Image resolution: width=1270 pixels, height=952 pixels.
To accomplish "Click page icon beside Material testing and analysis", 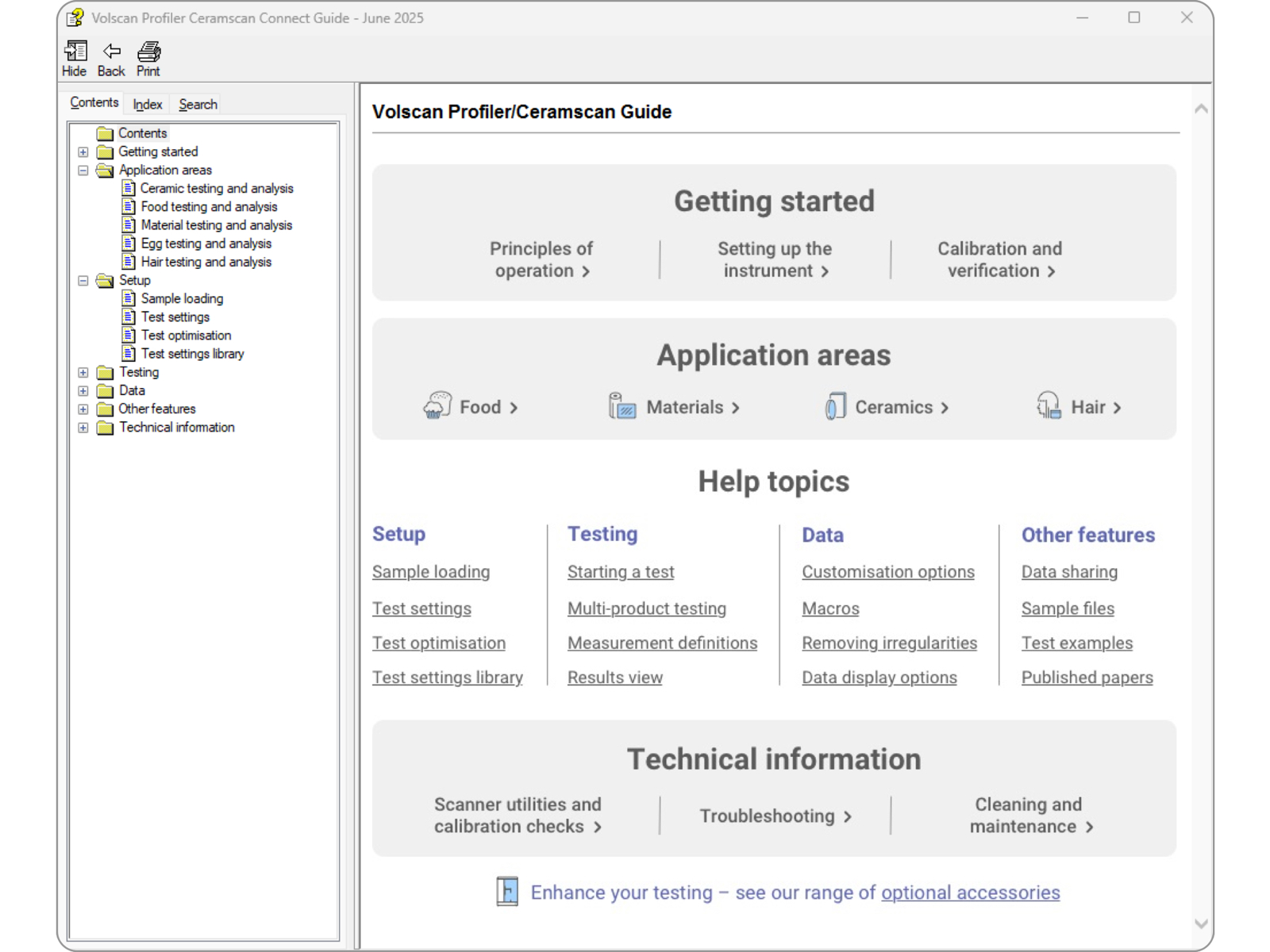I will tap(129, 225).
